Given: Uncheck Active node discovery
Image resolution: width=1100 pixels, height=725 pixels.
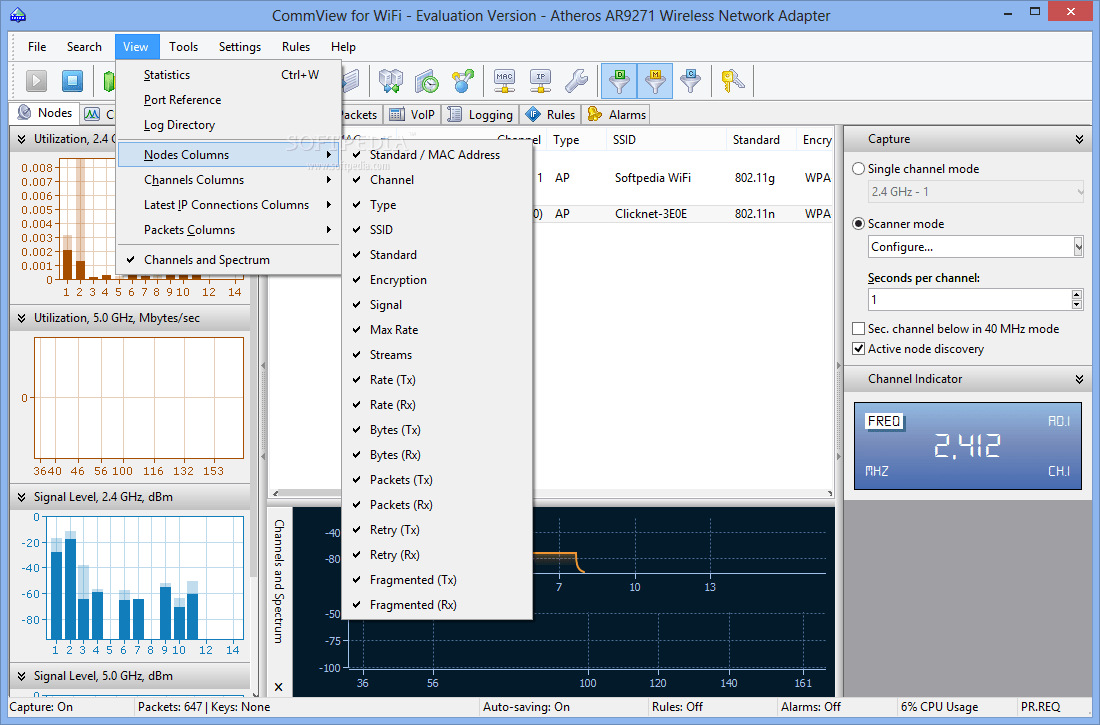Looking at the screenshot, I should (858, 348).
